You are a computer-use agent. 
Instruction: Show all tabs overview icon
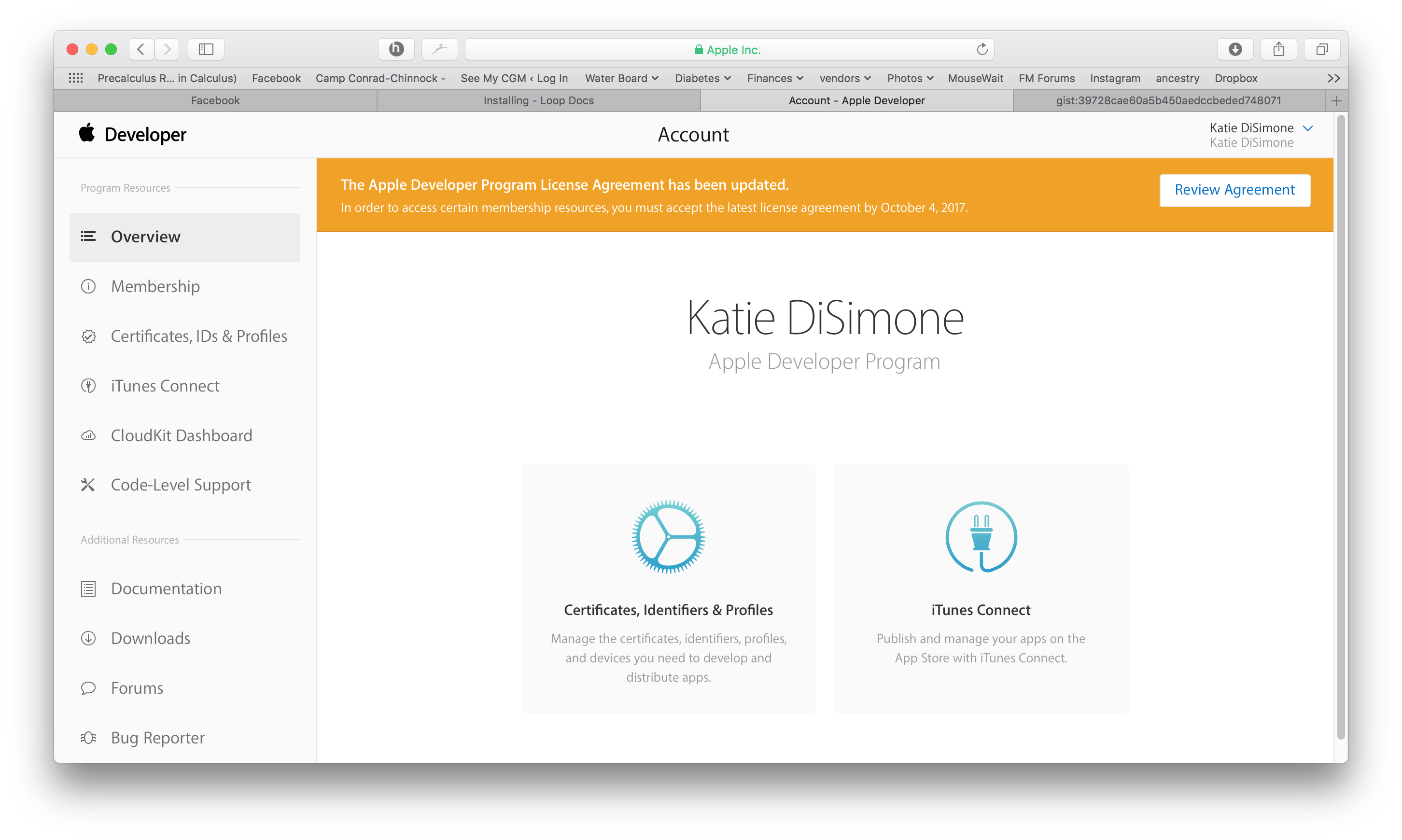[x=1322, y=49]
